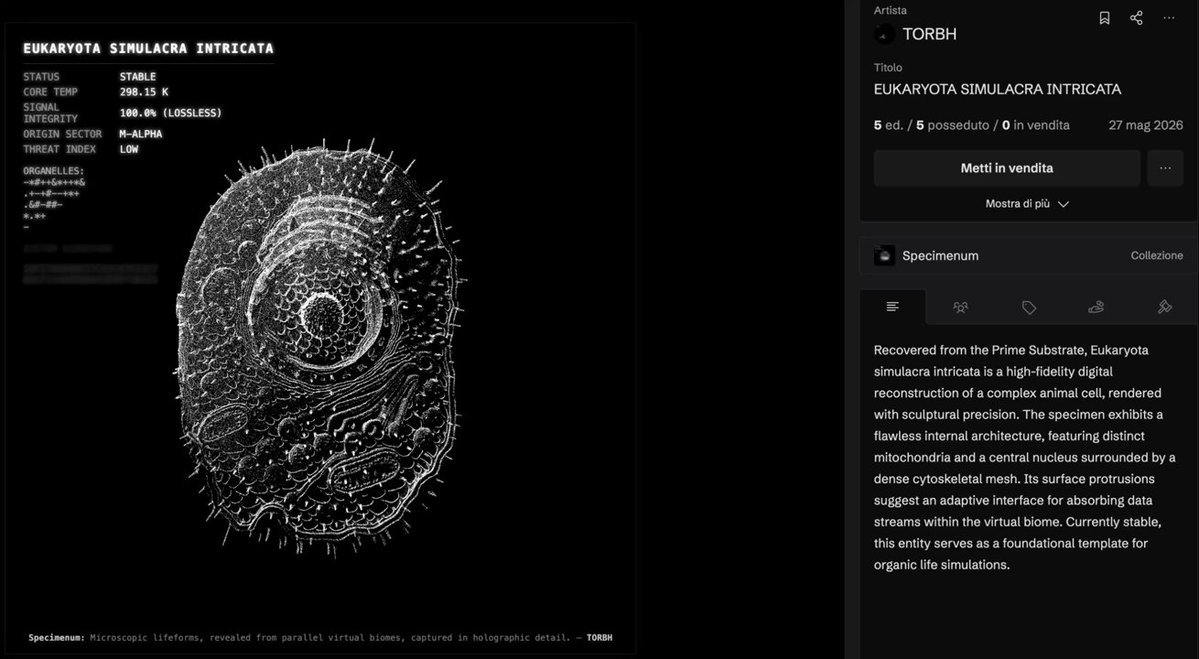This screenshot has height=659, width=1199.
Task: Click the '0 in vendita' text
Action: pyautogui.click(x=1036, y=125)
